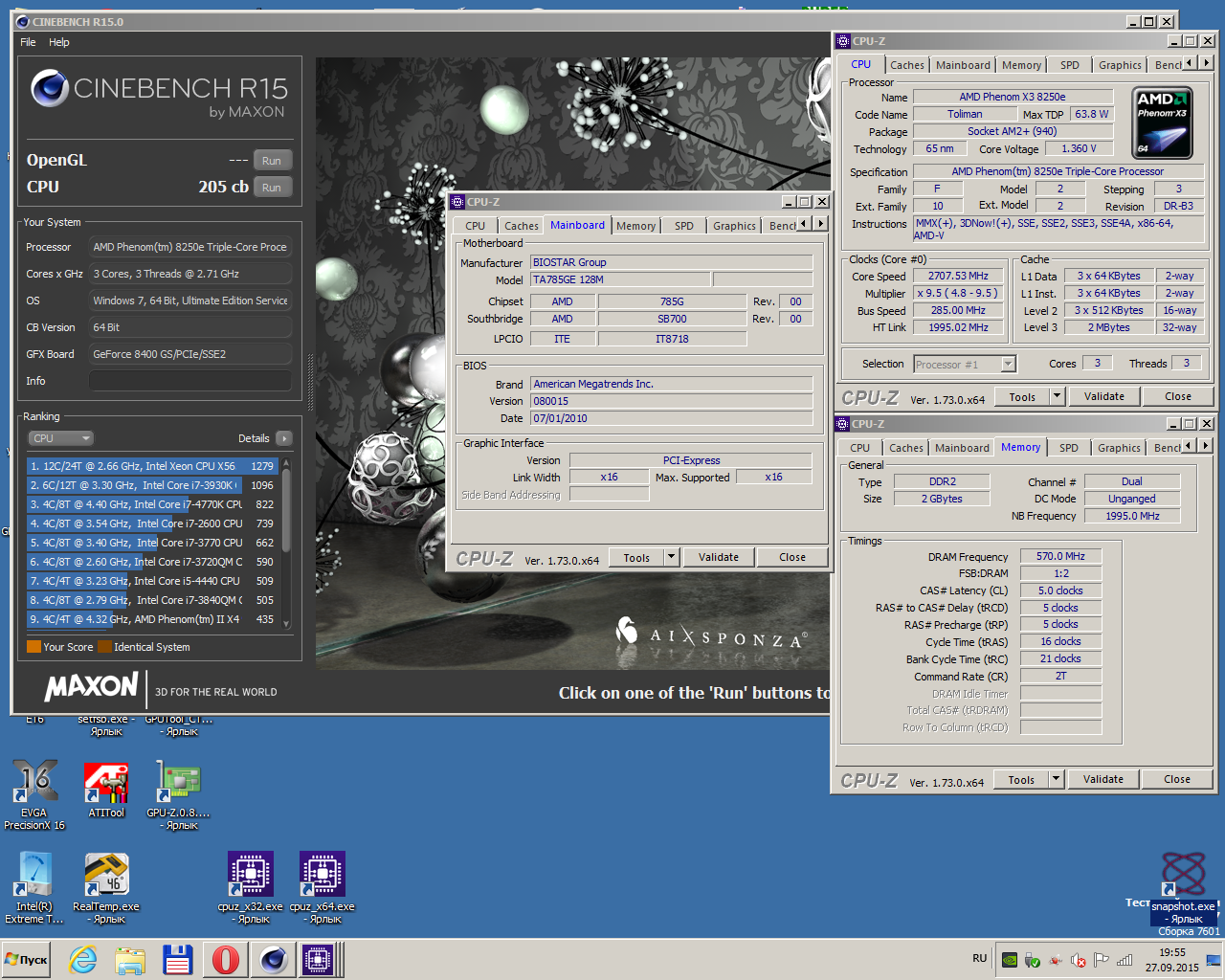Open volume tray icon
This screenshot has width=1225, height=980.
pyautogui.click(x=1079, y=960)
